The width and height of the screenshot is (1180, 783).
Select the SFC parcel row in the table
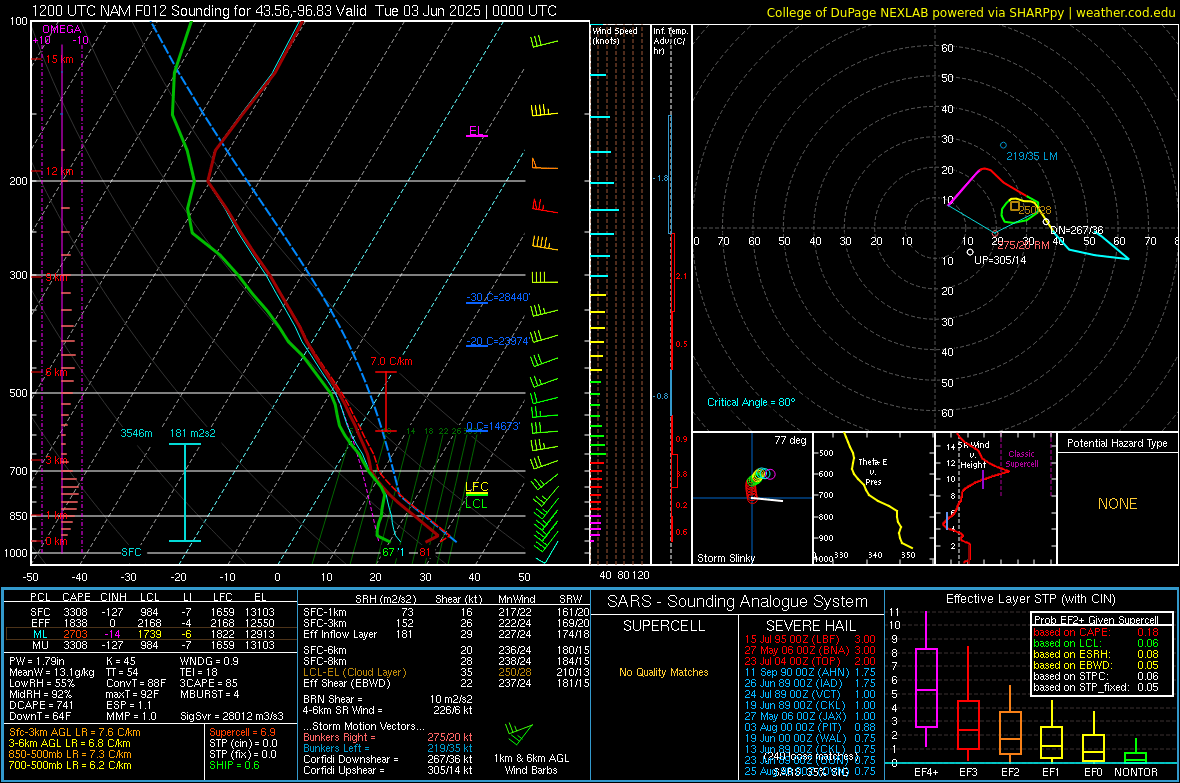tap(151, 612)
